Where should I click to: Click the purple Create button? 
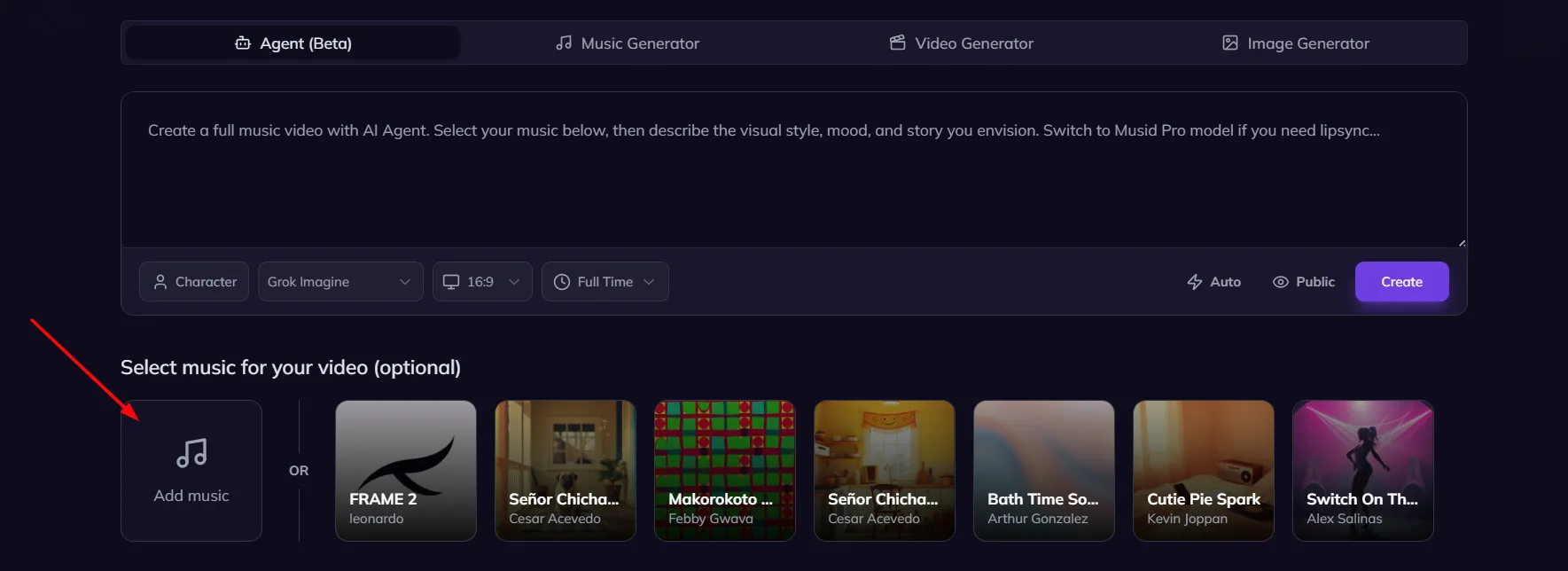click(x=1401, y=281)
